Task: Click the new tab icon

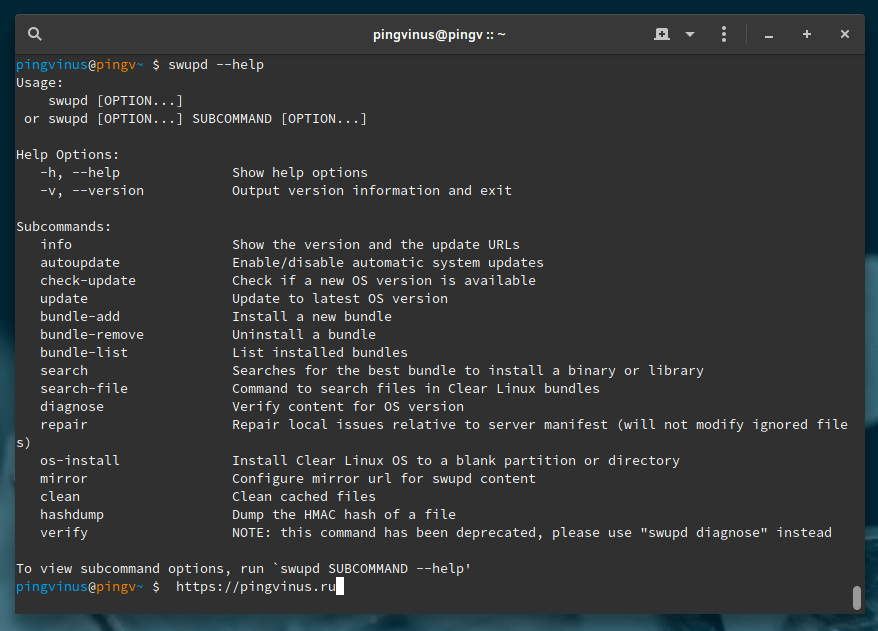Action: 661,34
